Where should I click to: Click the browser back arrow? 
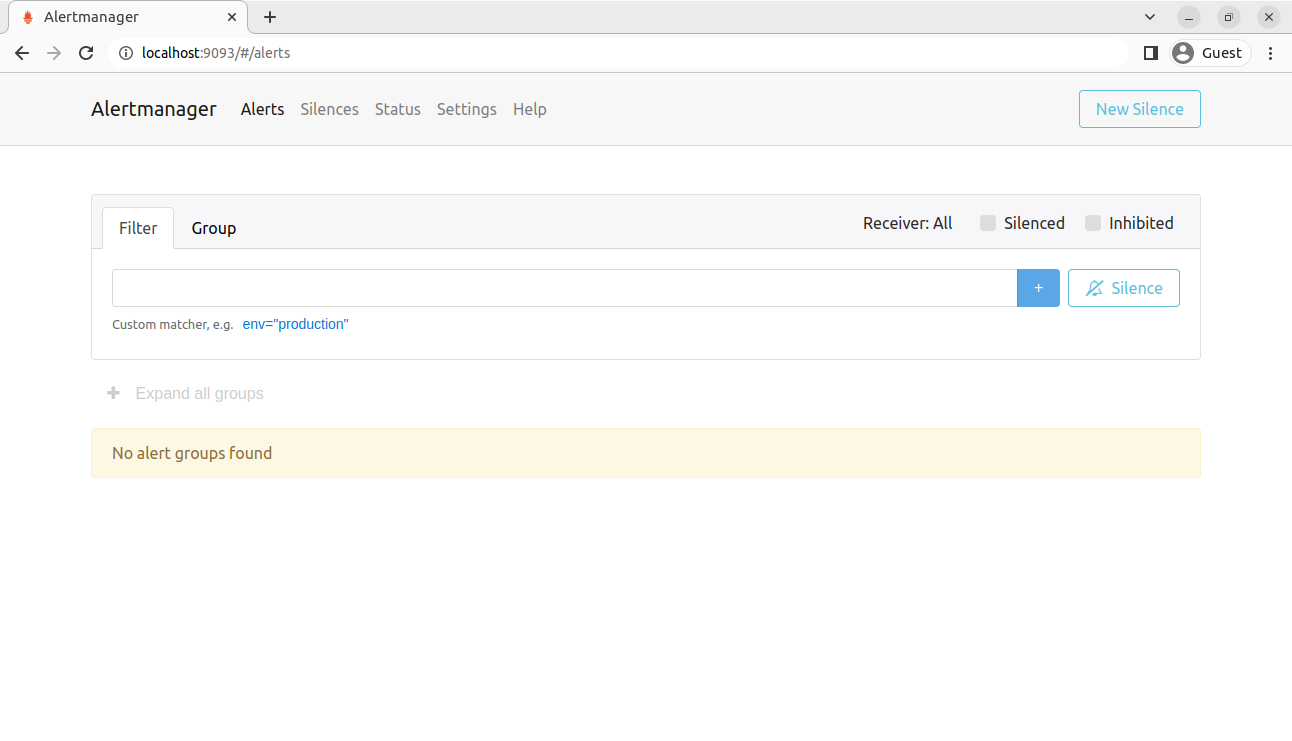point(22,53)
